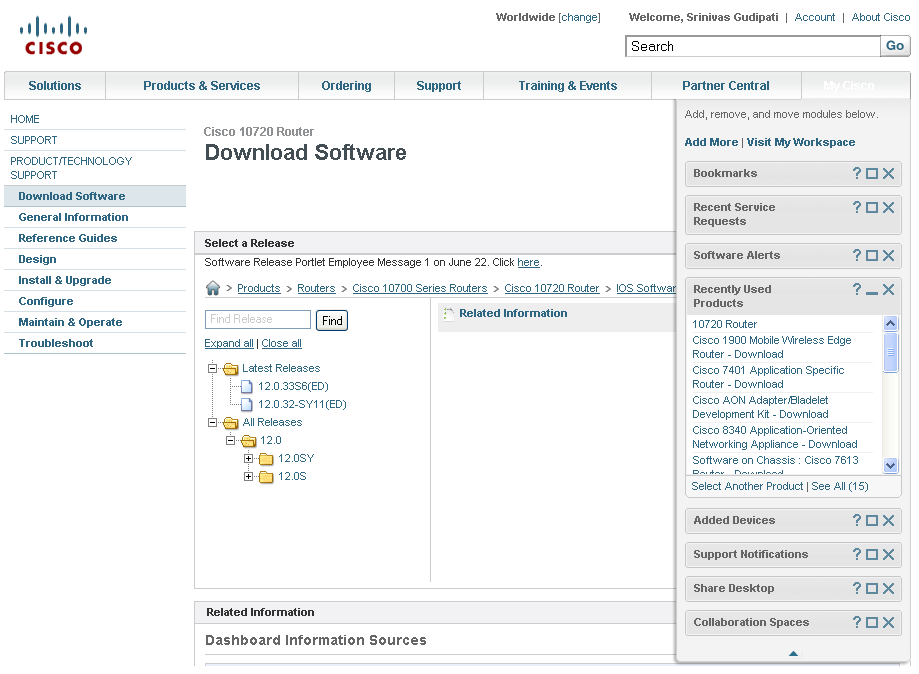Click Visit My Workspace link
This screenshot has width=919, height=674.
click(x=801, y=142)
